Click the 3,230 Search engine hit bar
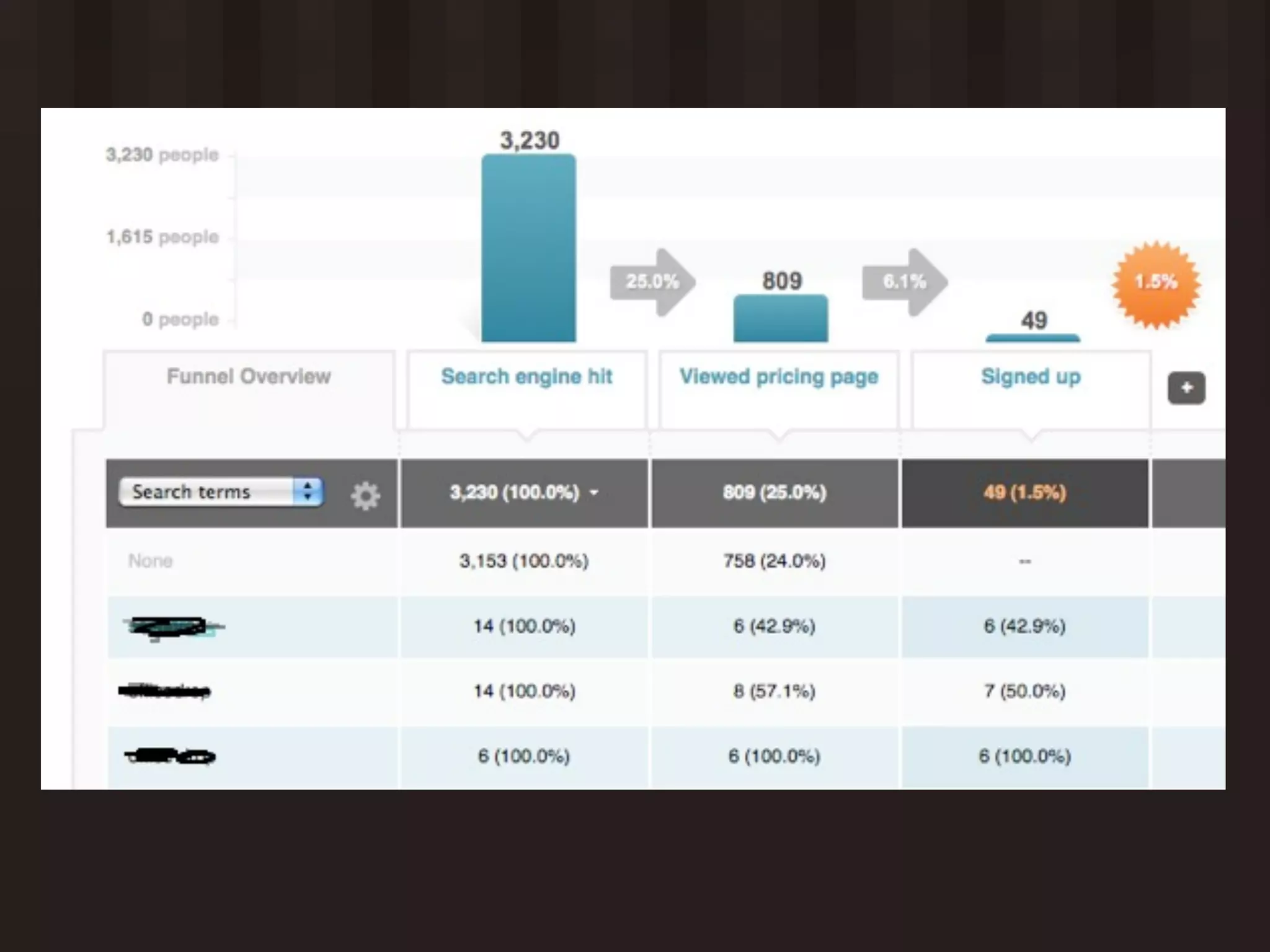This screenshot has height=952, width=1270. (528, 248)
